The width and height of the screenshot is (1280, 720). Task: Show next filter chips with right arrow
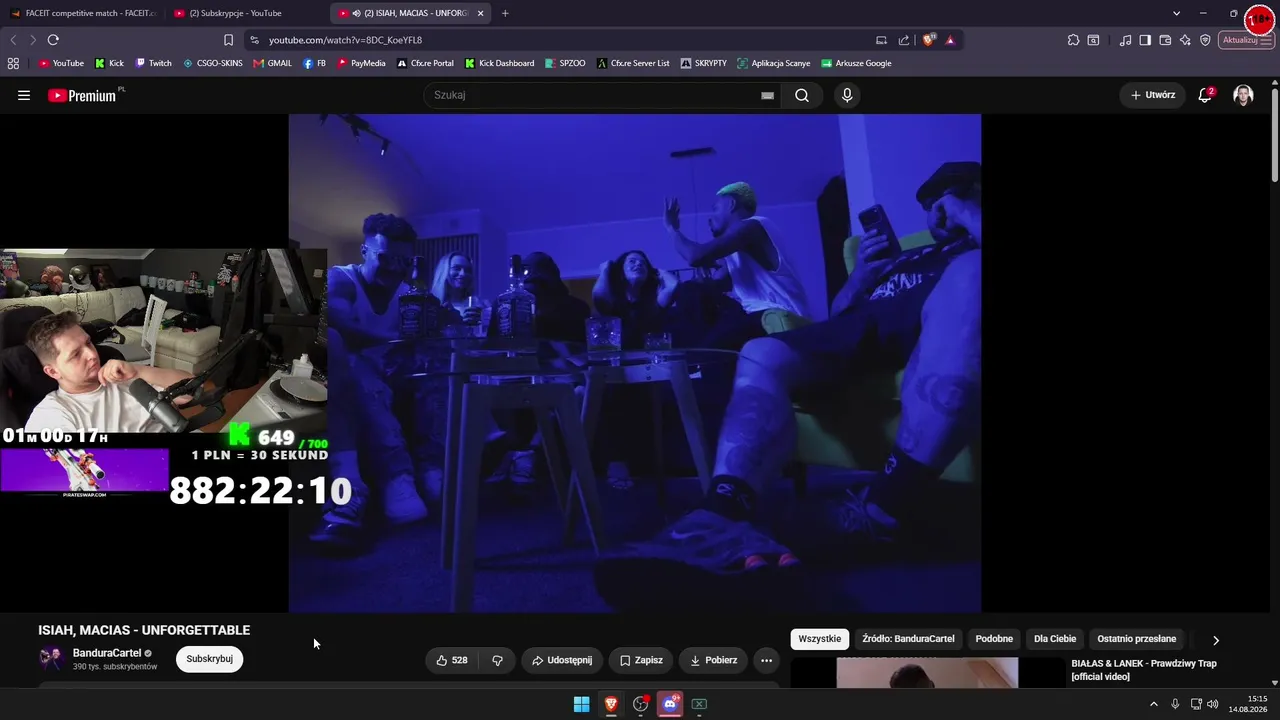[1216, 640]
